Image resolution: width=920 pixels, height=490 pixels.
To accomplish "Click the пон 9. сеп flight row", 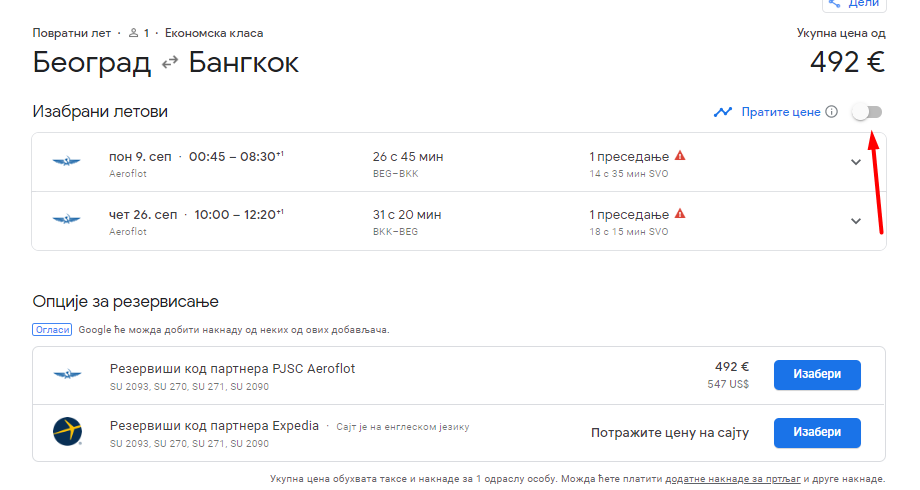I will point(459,163).
